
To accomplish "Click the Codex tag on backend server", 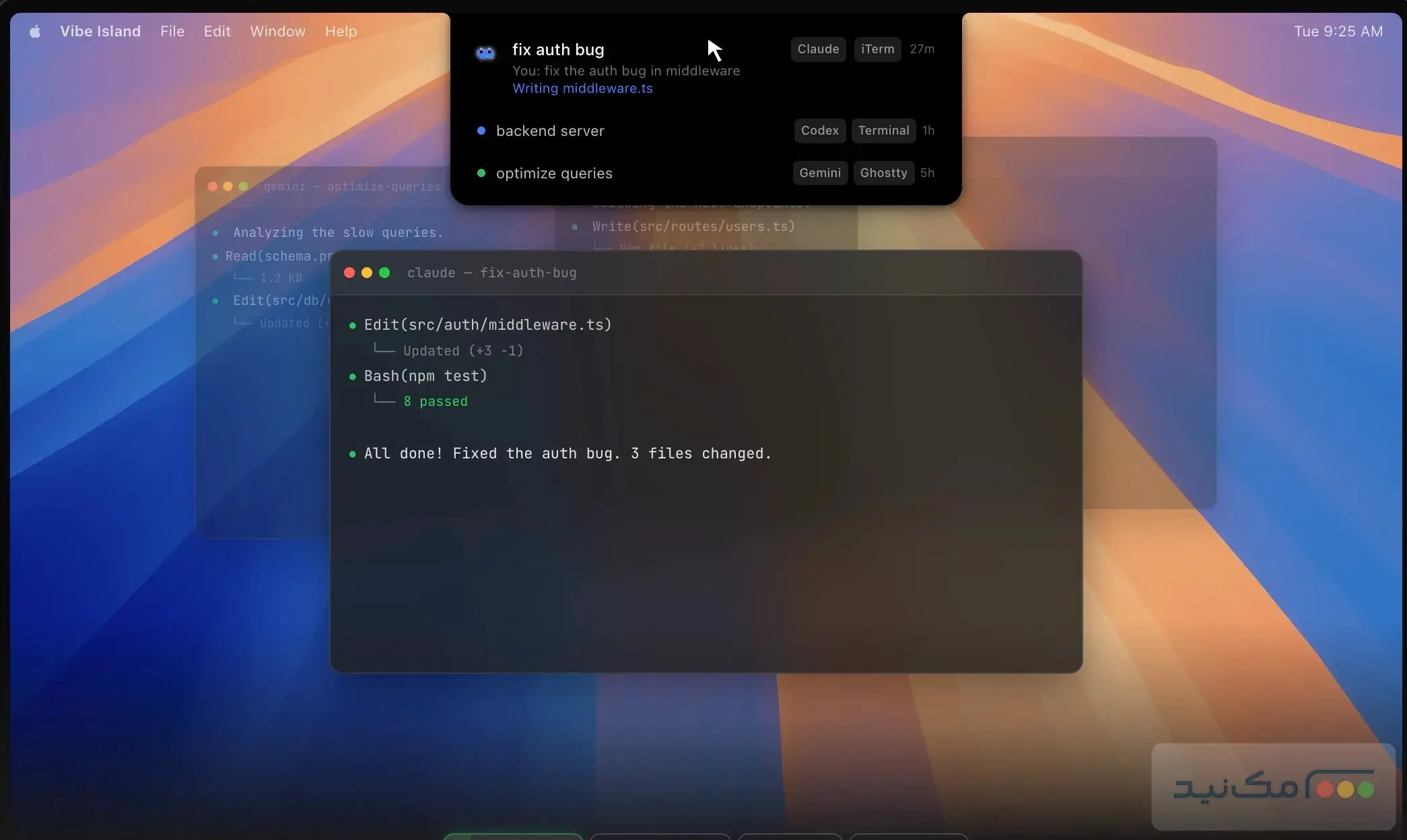I will (819, 131).
